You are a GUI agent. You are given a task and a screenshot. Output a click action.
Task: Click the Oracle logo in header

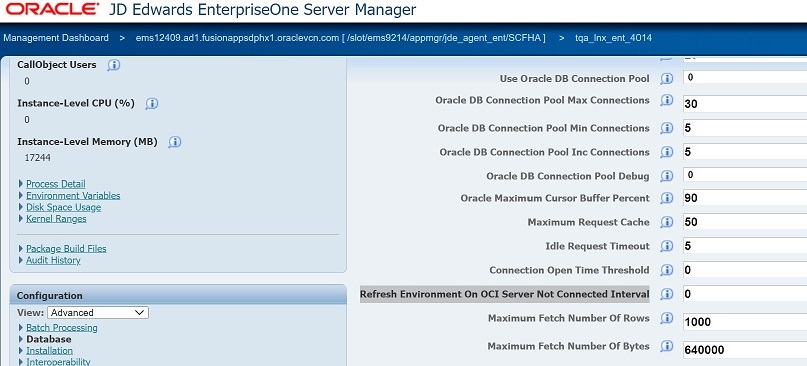pyautogui.click(x=52, y=9)
